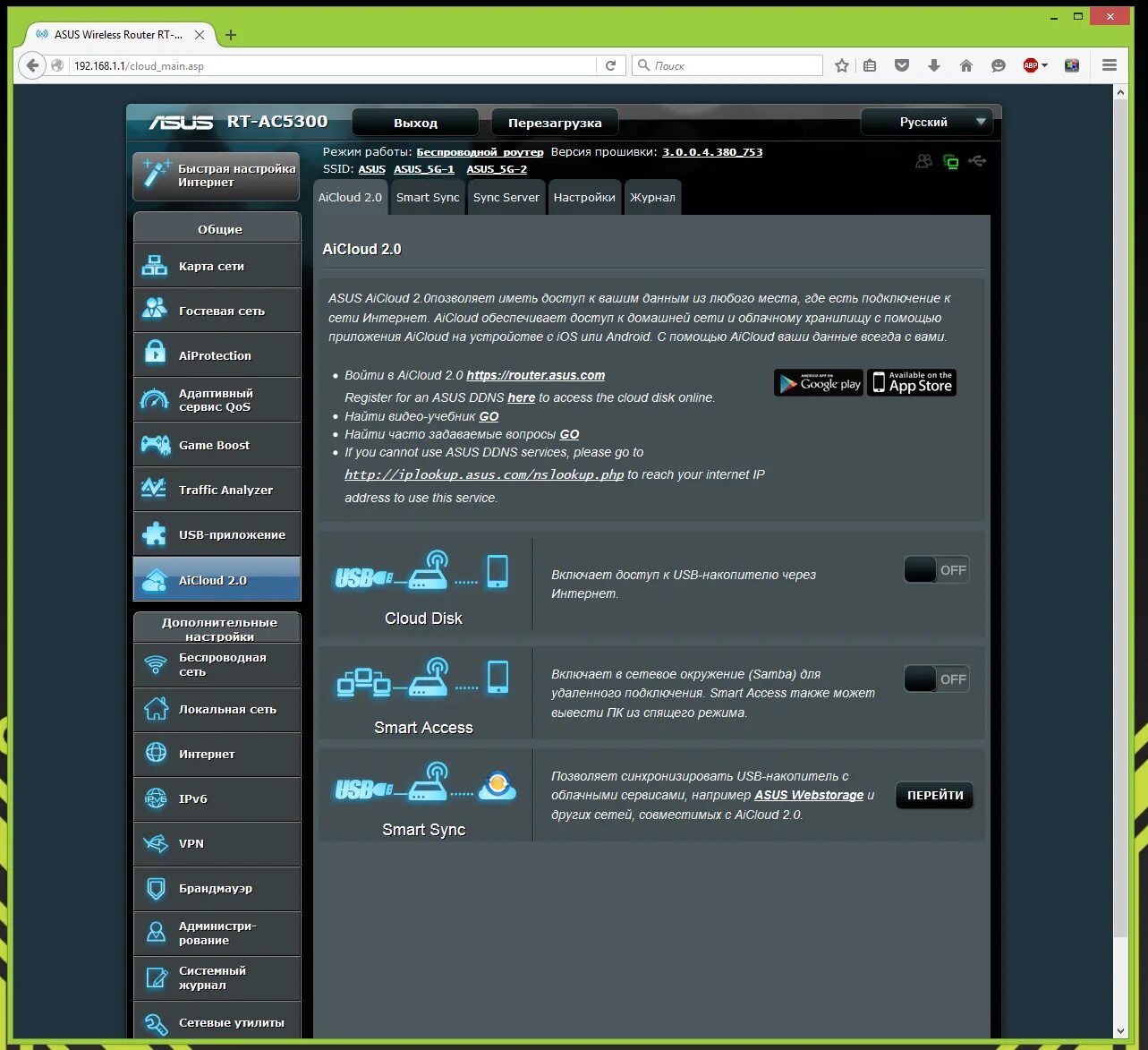Click ПЕРЕЙТИ button for Smart Sync
This screenshot has height=1050, width=1148.
pyautogui.click(x=935, y=795)
